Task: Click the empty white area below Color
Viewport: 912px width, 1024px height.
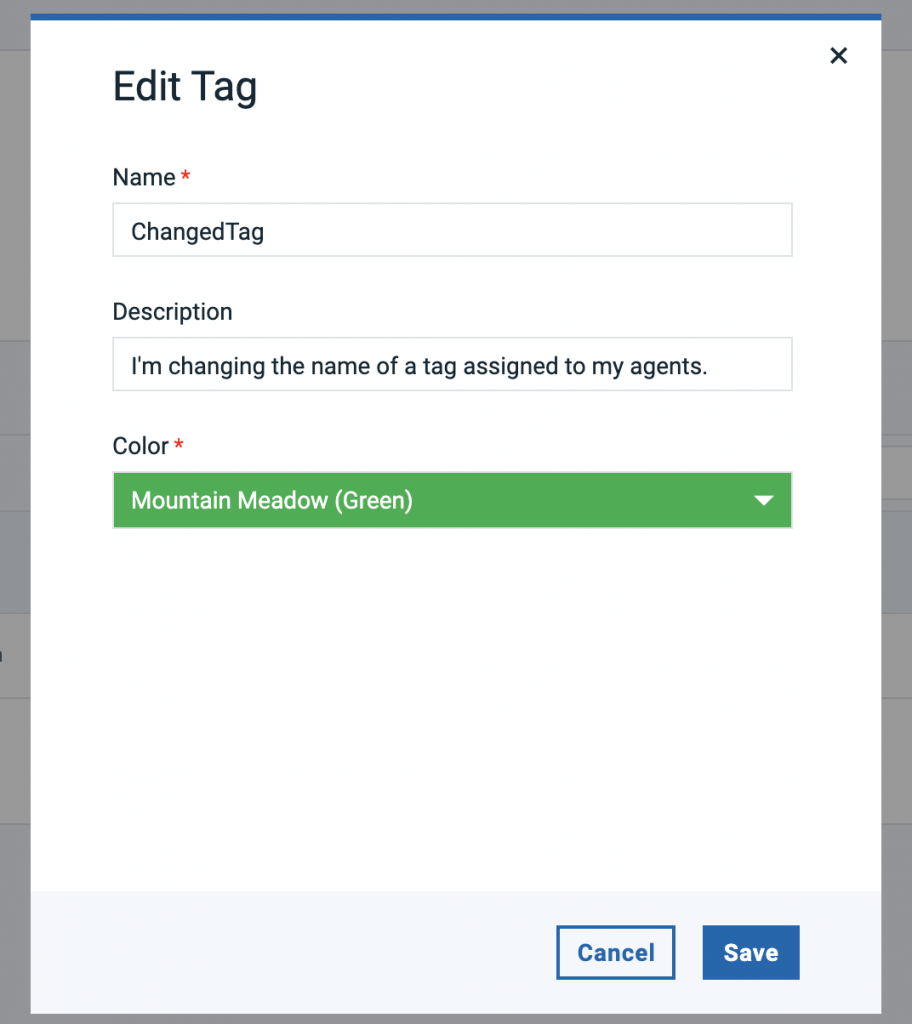Action: 456,700
